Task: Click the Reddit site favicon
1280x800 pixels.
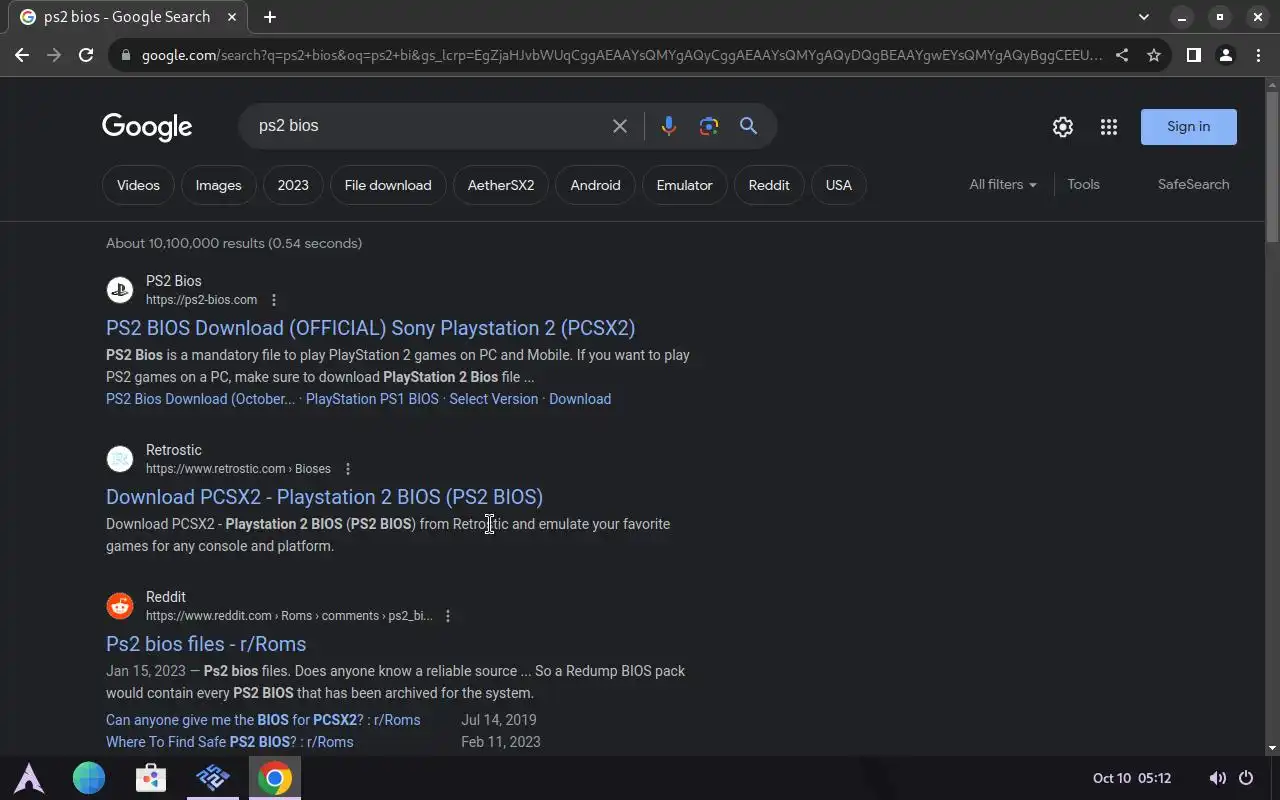Action: [120, 606]
